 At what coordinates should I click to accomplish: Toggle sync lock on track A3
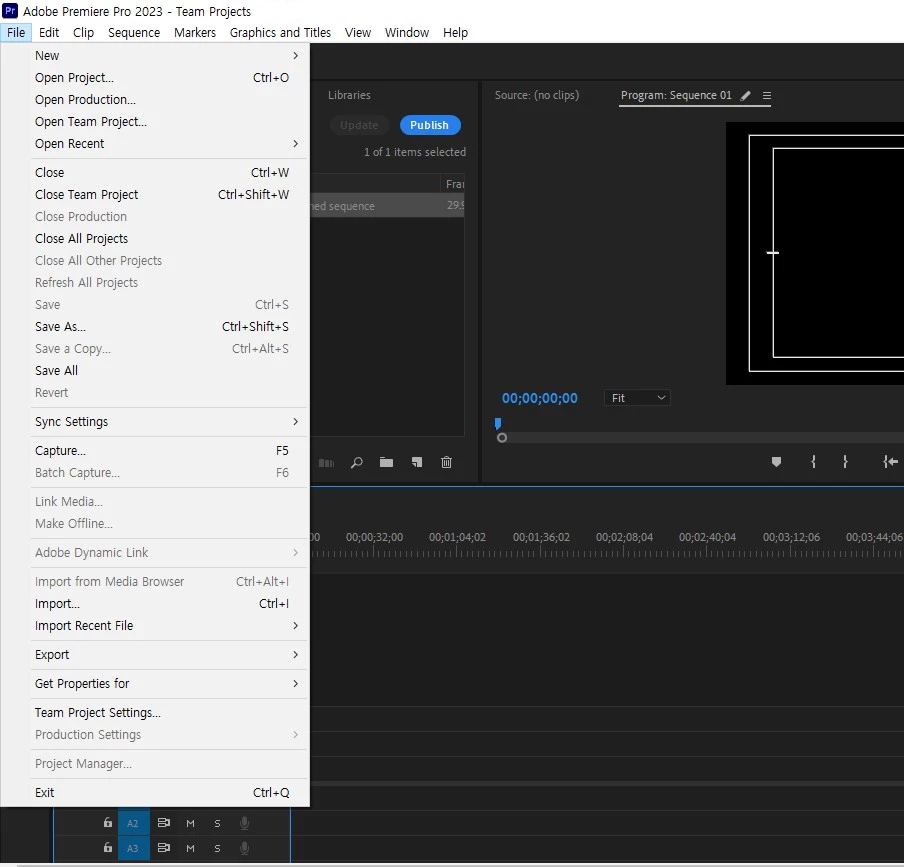(164, 847)
